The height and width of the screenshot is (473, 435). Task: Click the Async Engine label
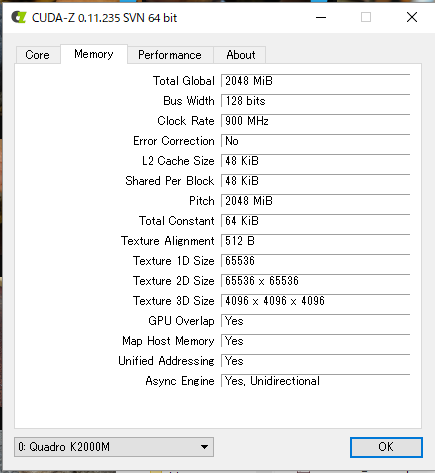180,381
